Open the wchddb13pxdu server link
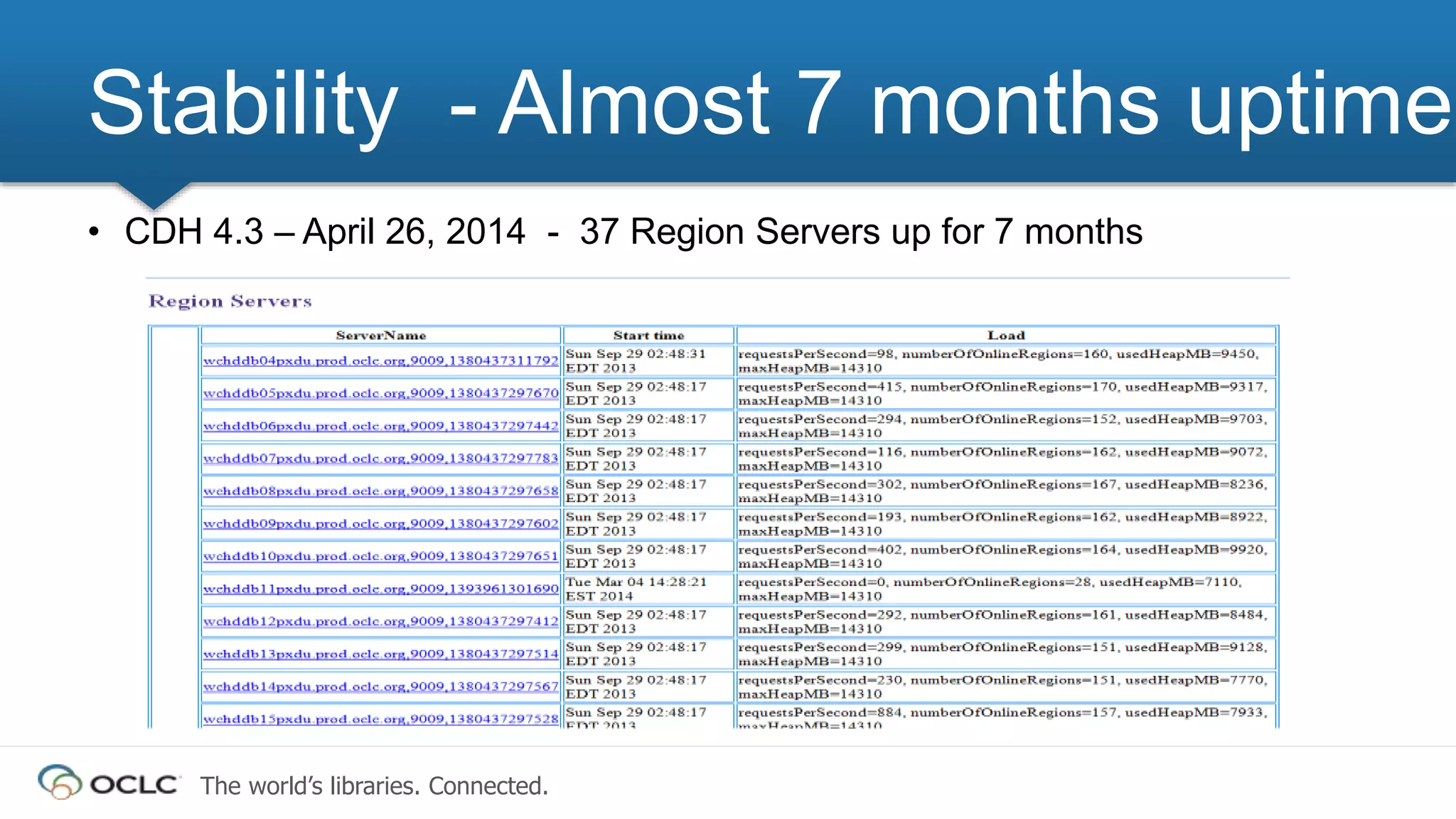 click(x=380, y=654)
